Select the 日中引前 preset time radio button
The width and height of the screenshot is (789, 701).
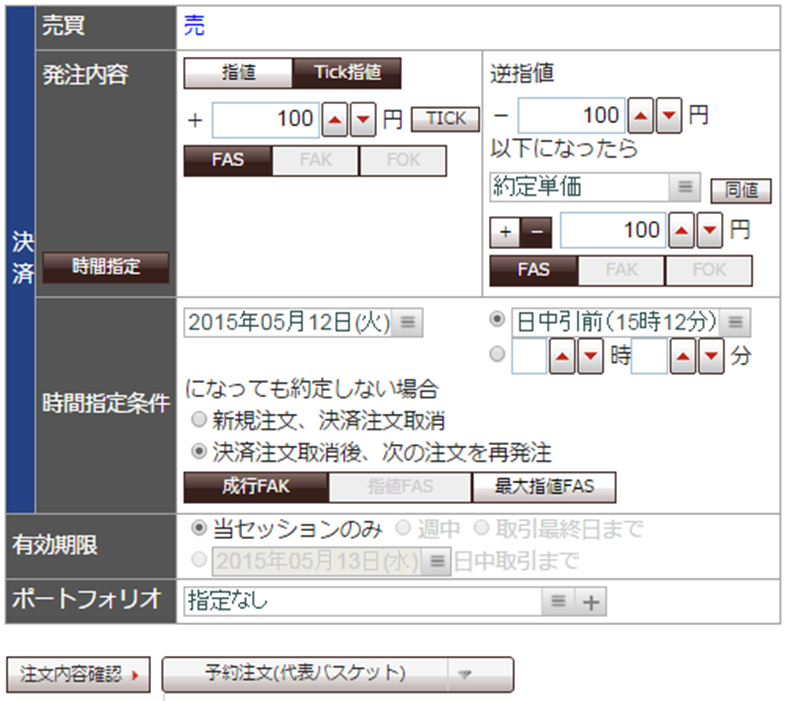(x=497, y=319)
